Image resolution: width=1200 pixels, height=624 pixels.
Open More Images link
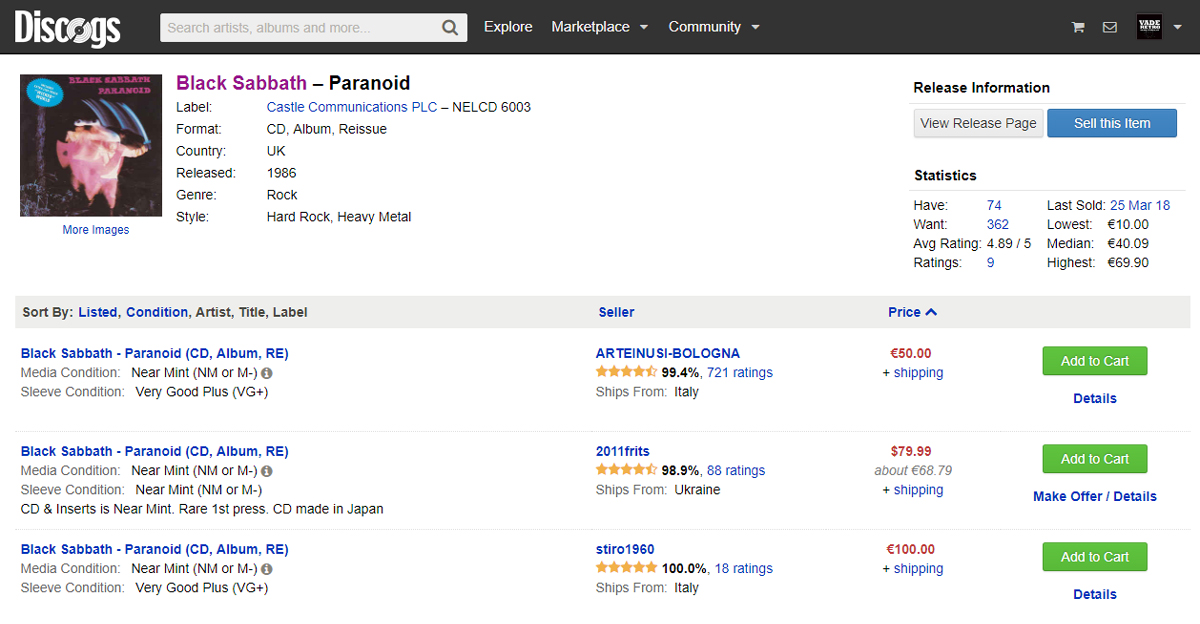pyautogui.click(x=96, y=230)
